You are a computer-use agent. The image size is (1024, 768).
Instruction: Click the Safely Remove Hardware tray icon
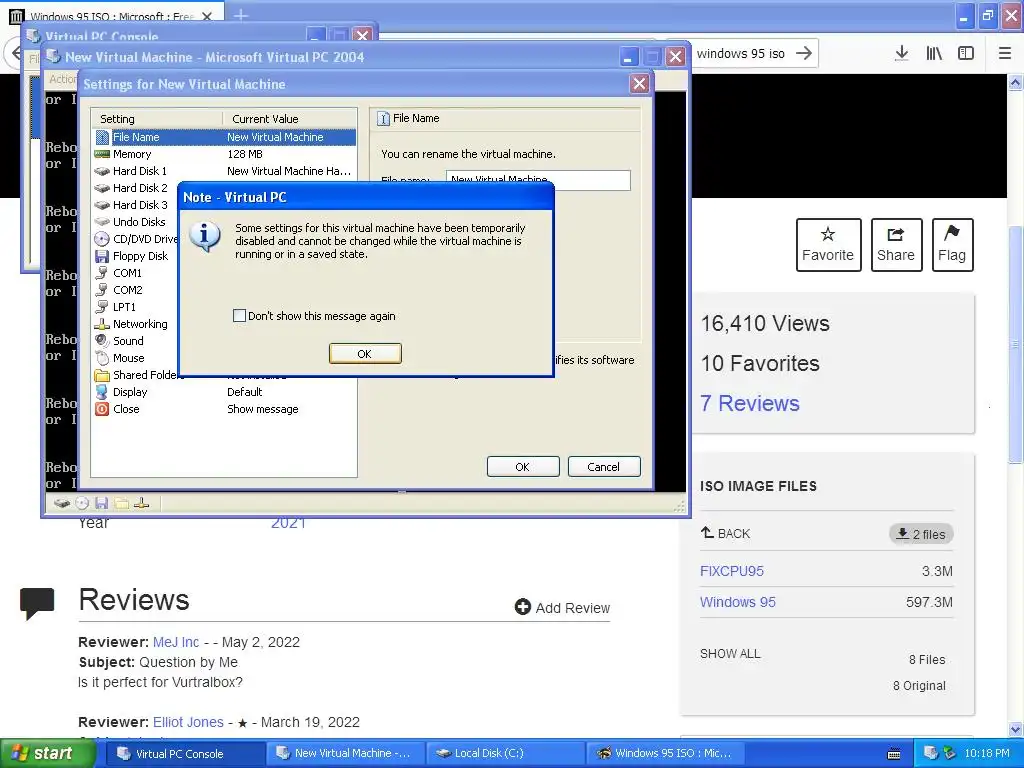(949, 754)
